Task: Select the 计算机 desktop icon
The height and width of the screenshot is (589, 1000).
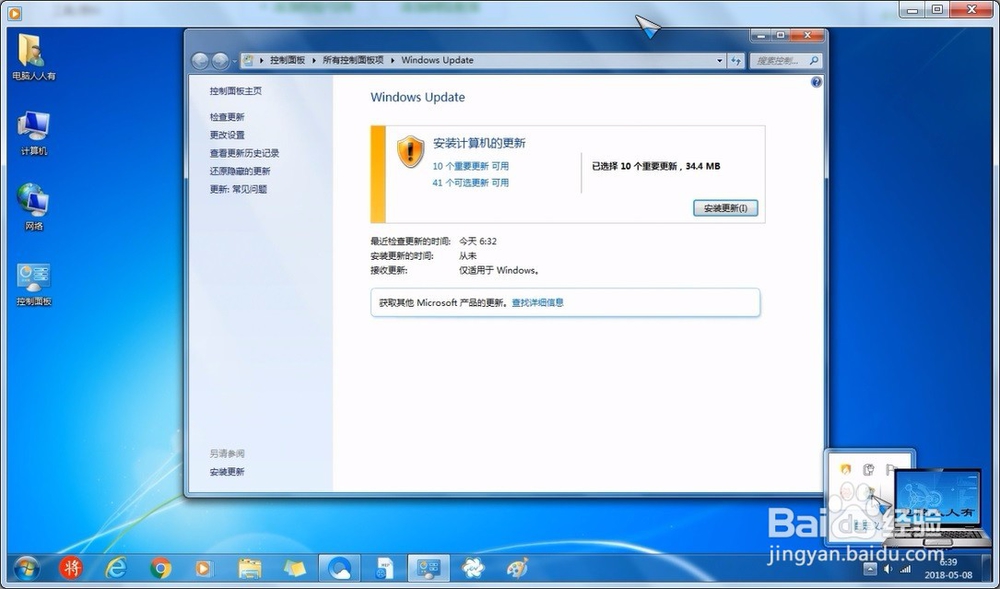Action: [34, 133]
